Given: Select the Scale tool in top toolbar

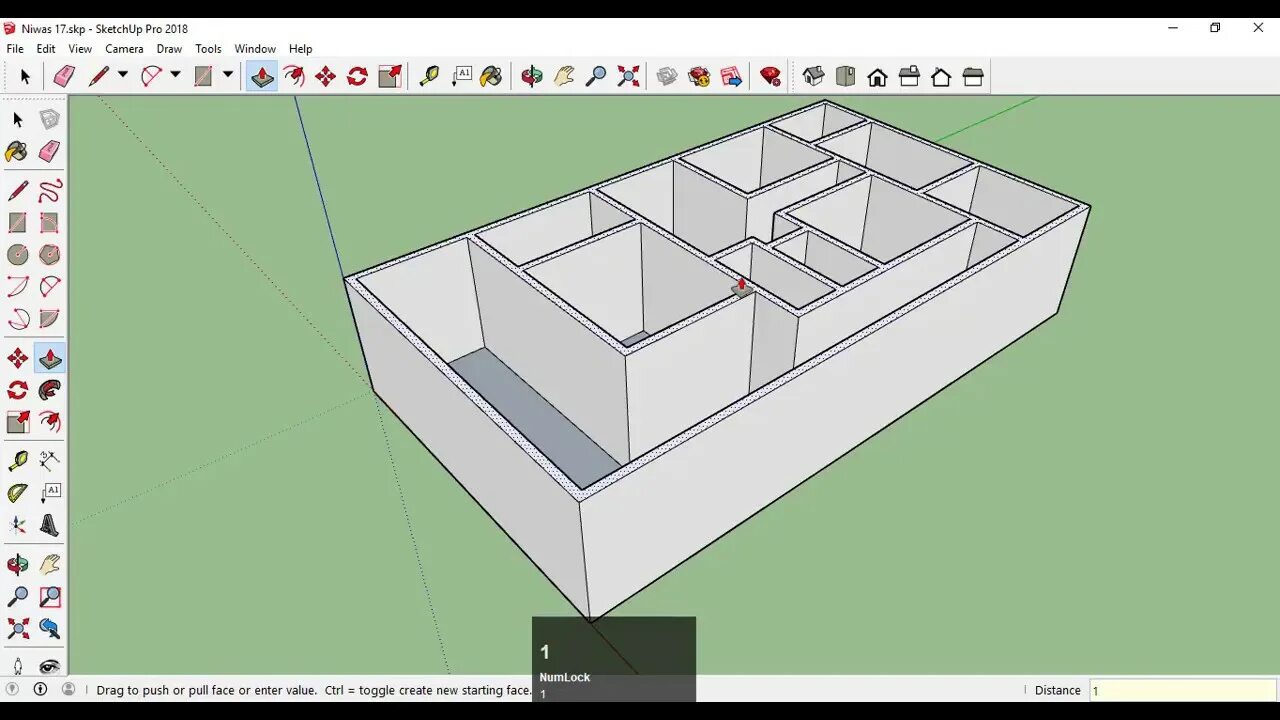Looking at the screenshot, I should click(390, 77).
